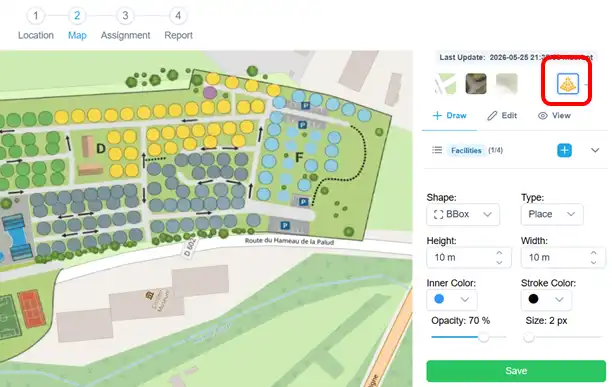Click the stroke Size slider handle
This screenshot has height=387, width=612.
tap(528, 337)
